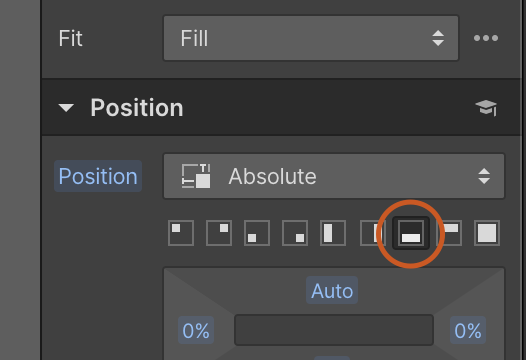The width and height of the screenshot is (526, 360).
Task: Select the full-cover position preset icon
Action: pos(487,233)
